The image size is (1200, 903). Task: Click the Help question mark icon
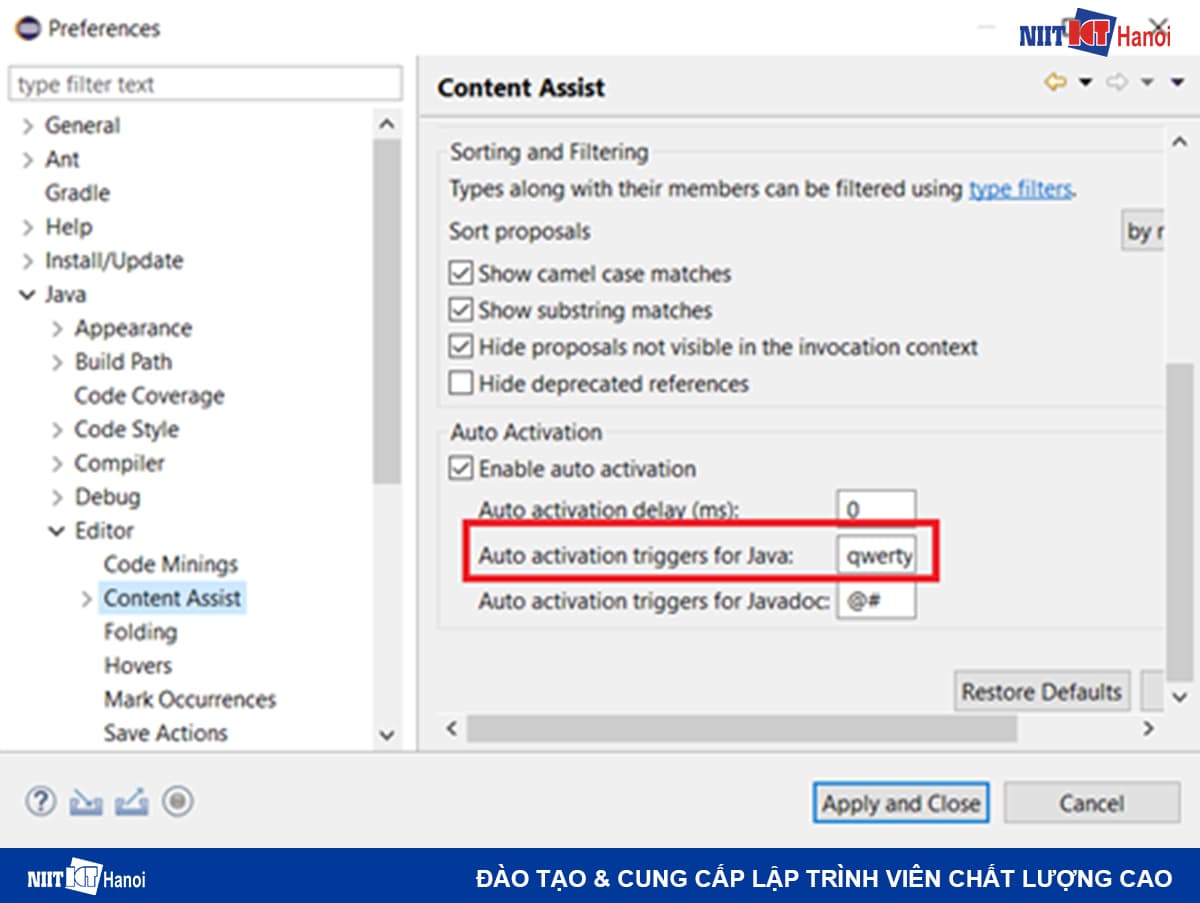[x=40, y=801]
